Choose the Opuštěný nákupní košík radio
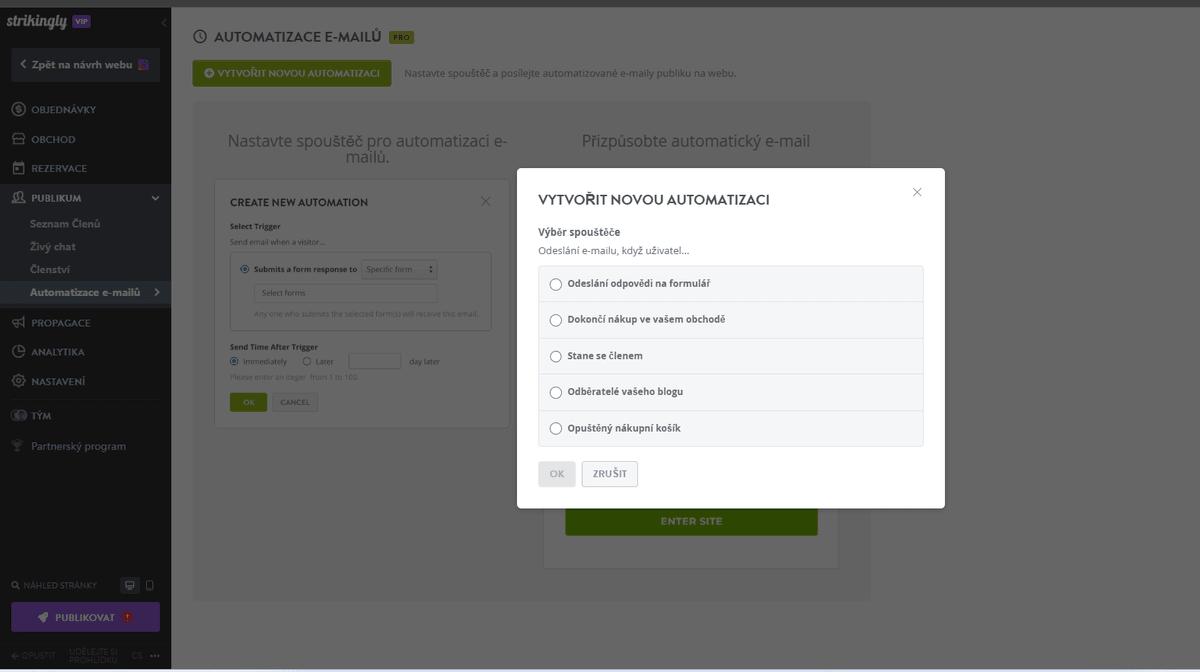The image size is (1200, 672). (556, 429)
